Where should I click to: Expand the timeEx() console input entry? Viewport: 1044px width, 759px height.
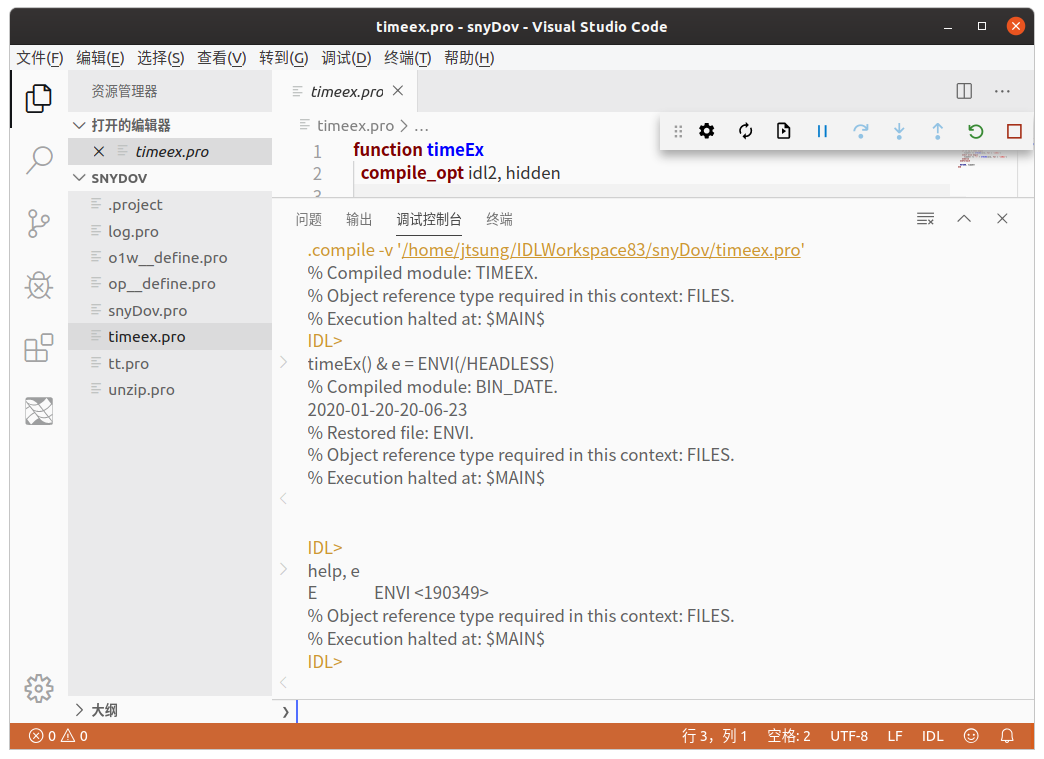click(283, 362)
